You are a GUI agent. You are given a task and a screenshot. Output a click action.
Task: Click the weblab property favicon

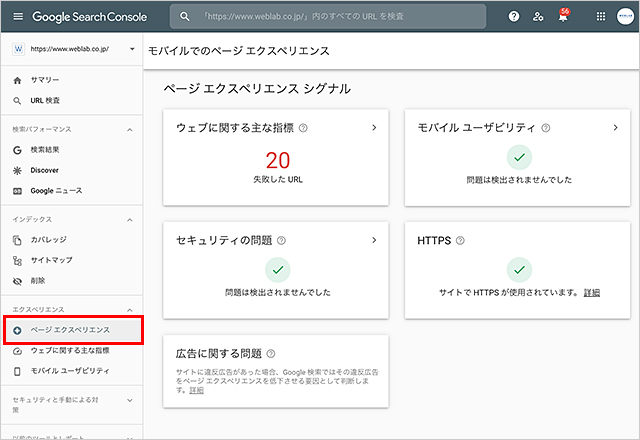click(18, 49)
